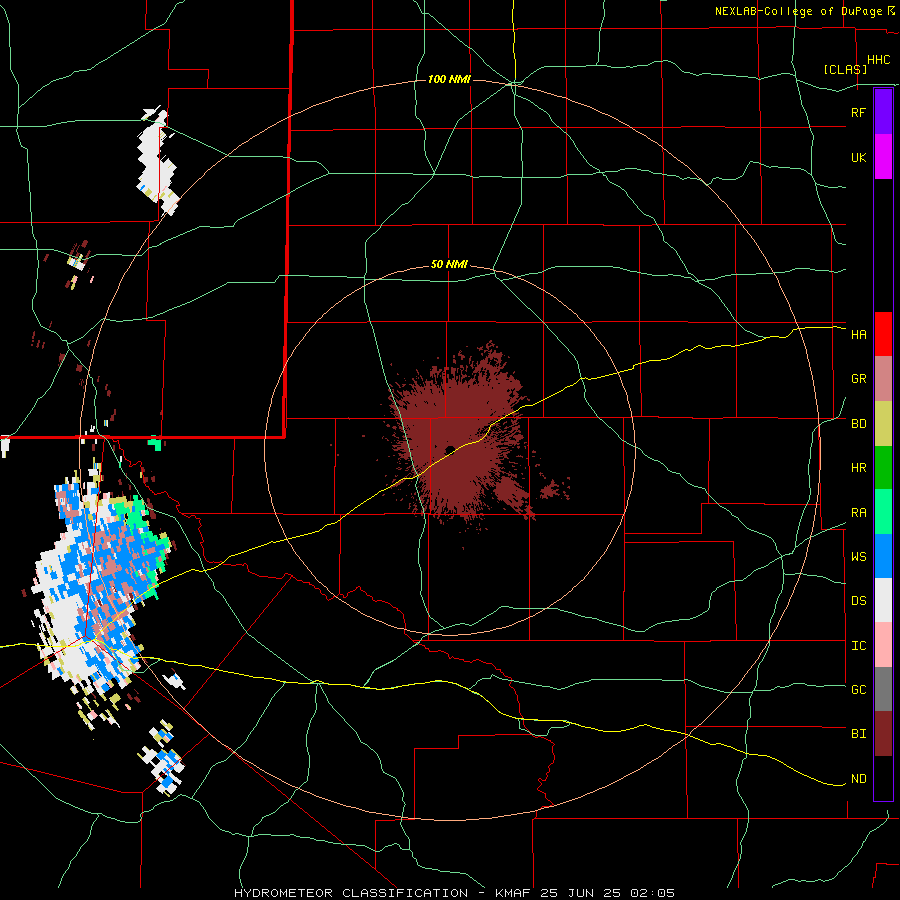This screenshot has height=900, width=900.
Task: Click the dark green HR swatch
Action: click(883, 468)
